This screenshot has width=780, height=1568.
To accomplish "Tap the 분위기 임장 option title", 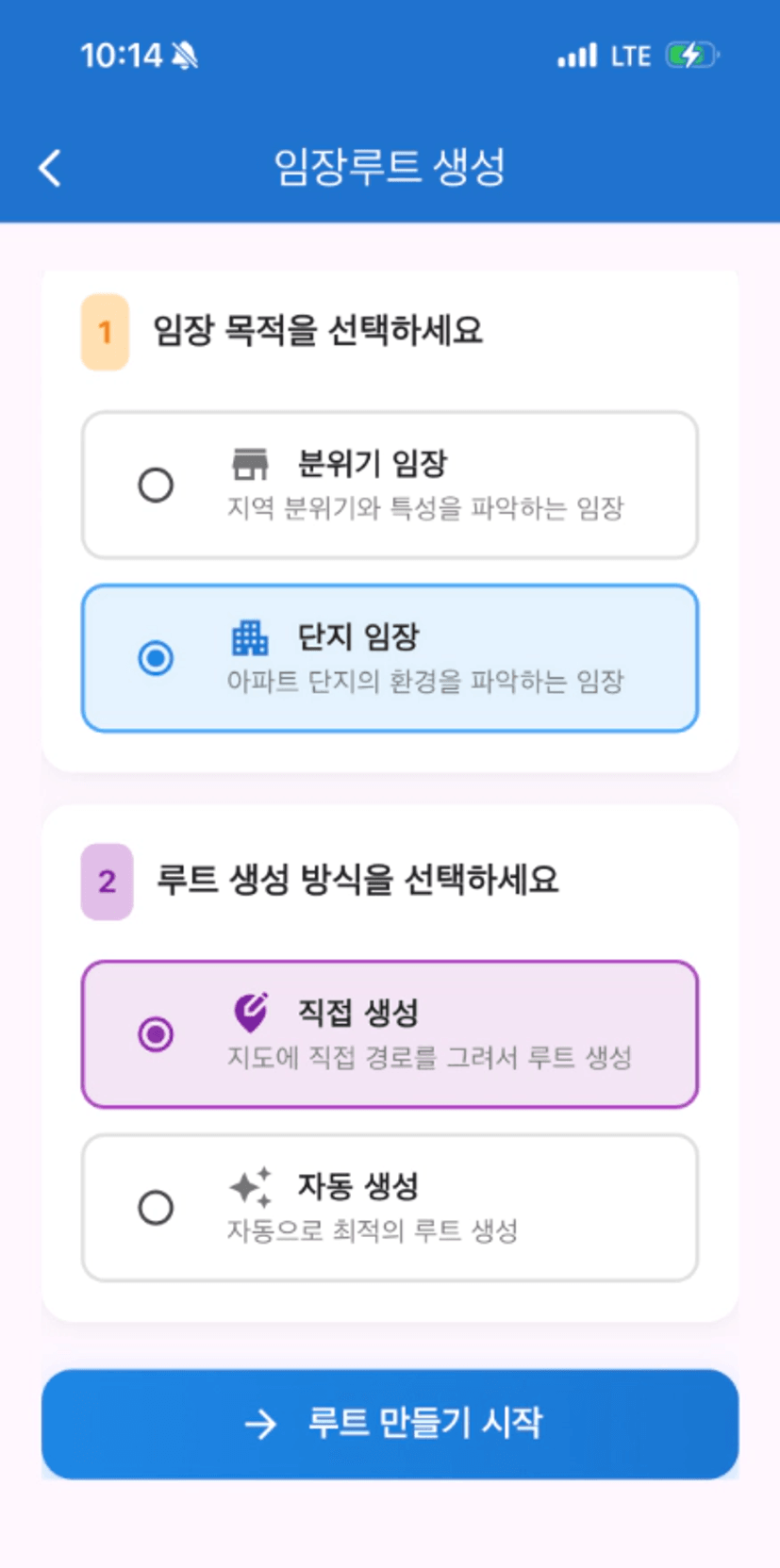I will click(373, 464).
